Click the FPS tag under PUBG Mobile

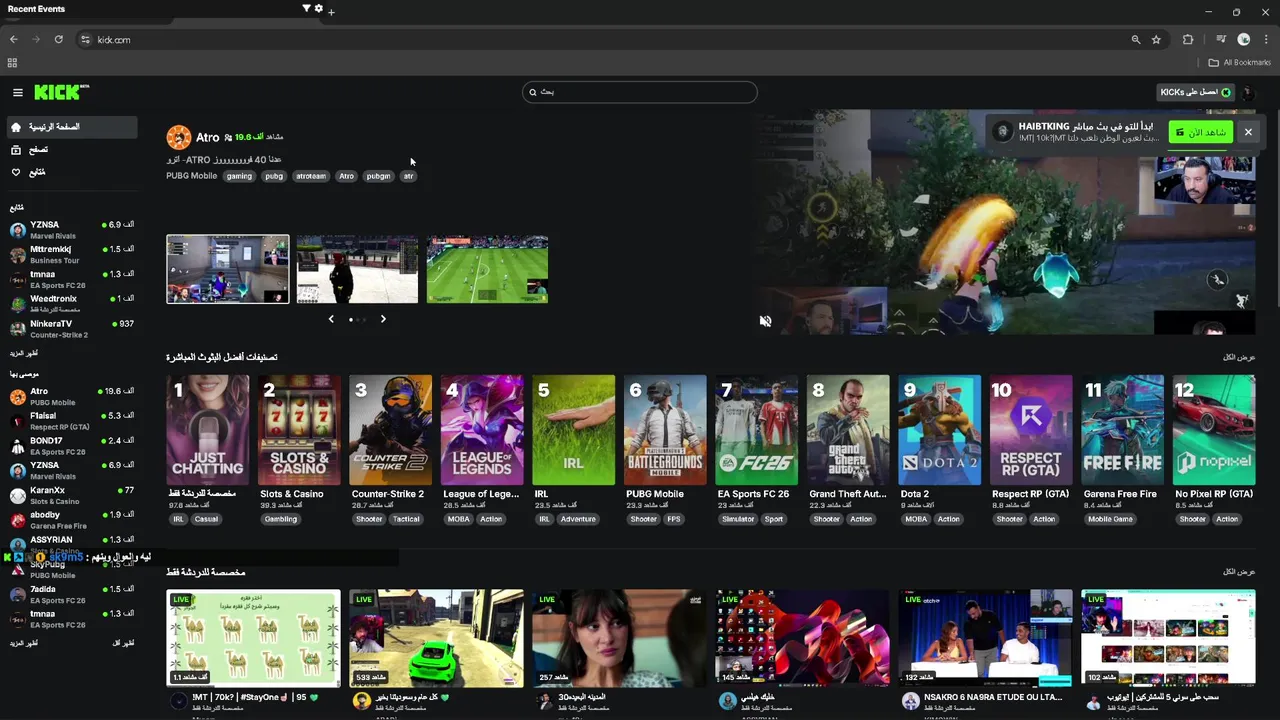pyautogui.click(x=674, y=519)
